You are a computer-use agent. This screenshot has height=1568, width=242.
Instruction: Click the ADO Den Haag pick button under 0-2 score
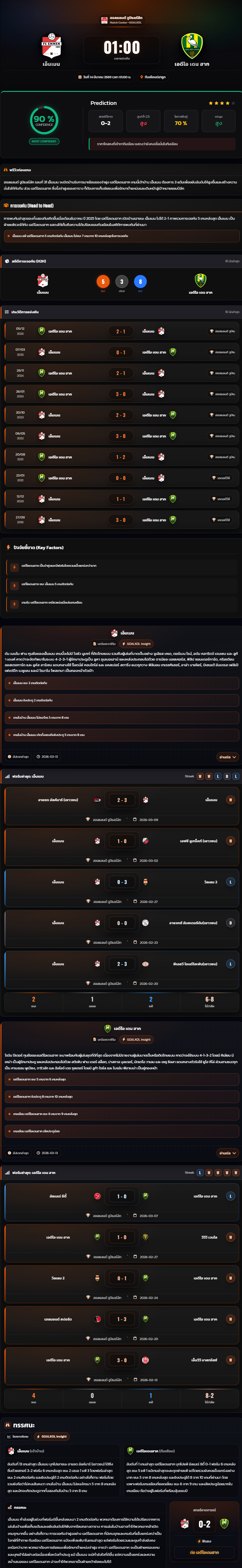point(204,1552)
